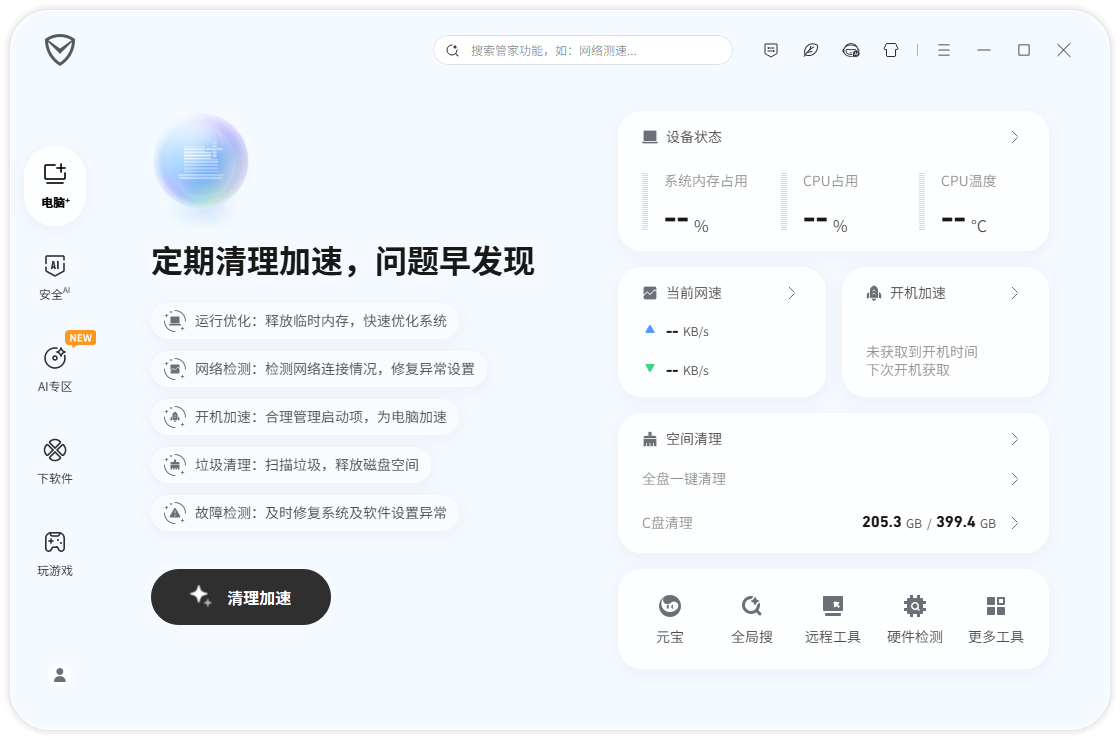
Task: Expand the 设备状态 card chevron
Action: (x=1014, y=137)
